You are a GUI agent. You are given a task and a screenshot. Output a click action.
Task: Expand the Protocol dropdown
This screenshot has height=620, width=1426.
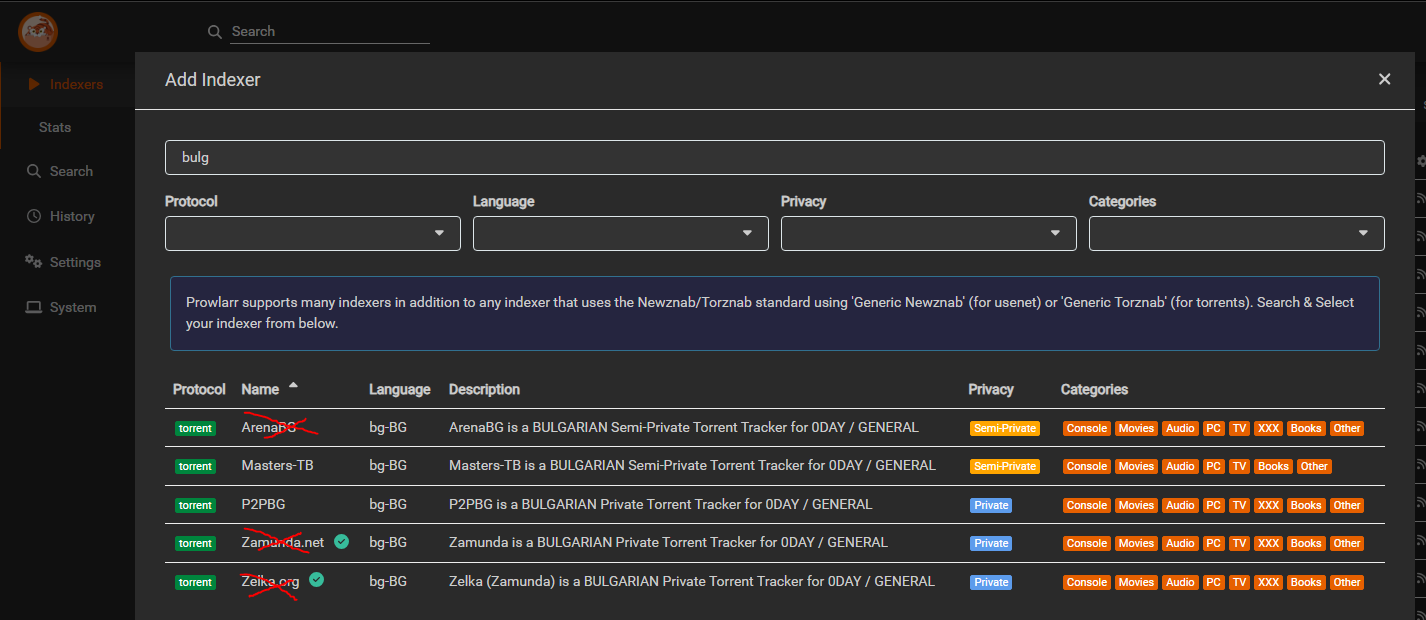(312, 233)
